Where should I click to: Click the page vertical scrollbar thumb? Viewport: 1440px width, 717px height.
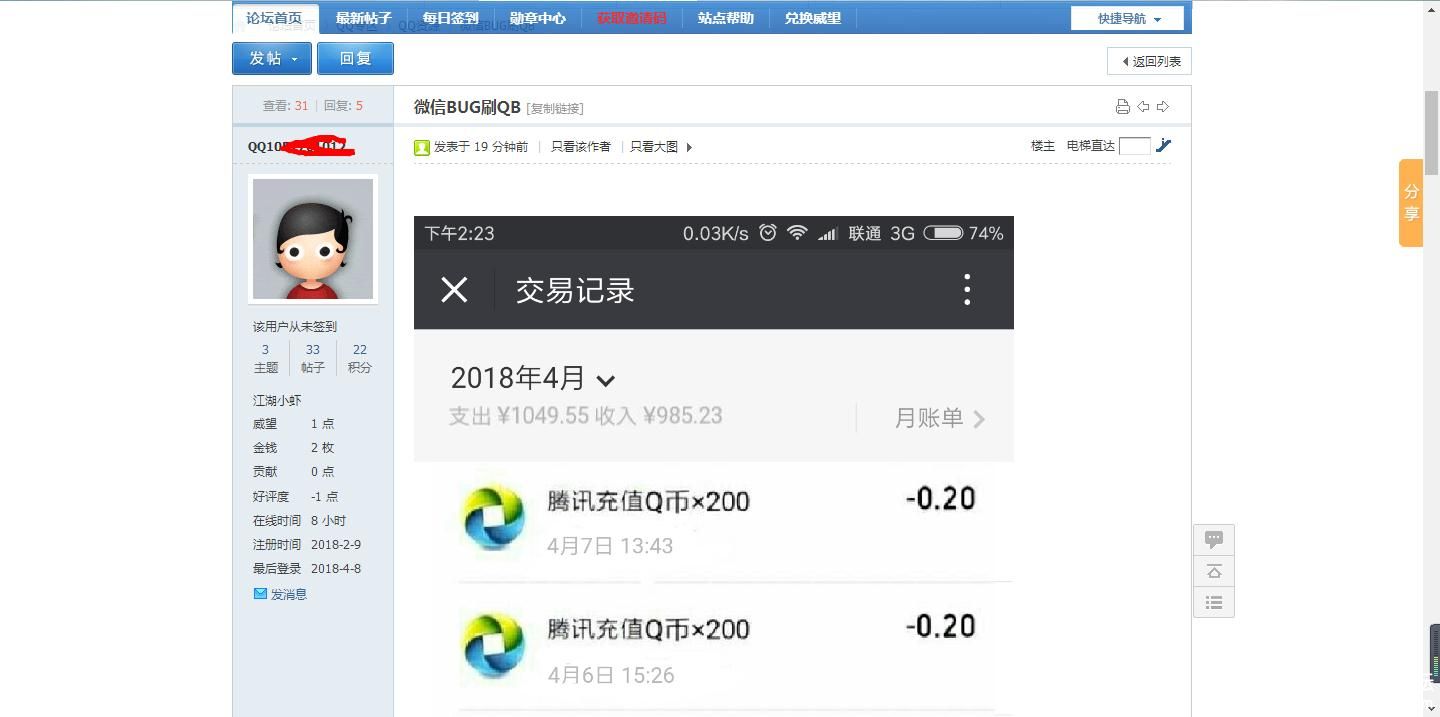coord(1432,132)
